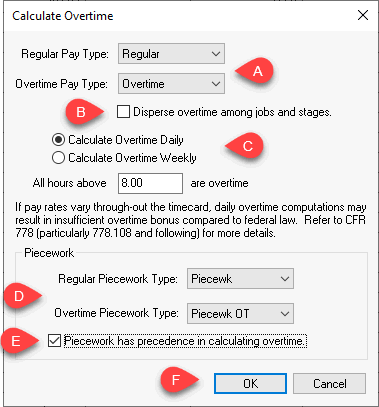Expand the Regular Piecework Type dropdown
The image size is (379, 407).
click(240, 279)
